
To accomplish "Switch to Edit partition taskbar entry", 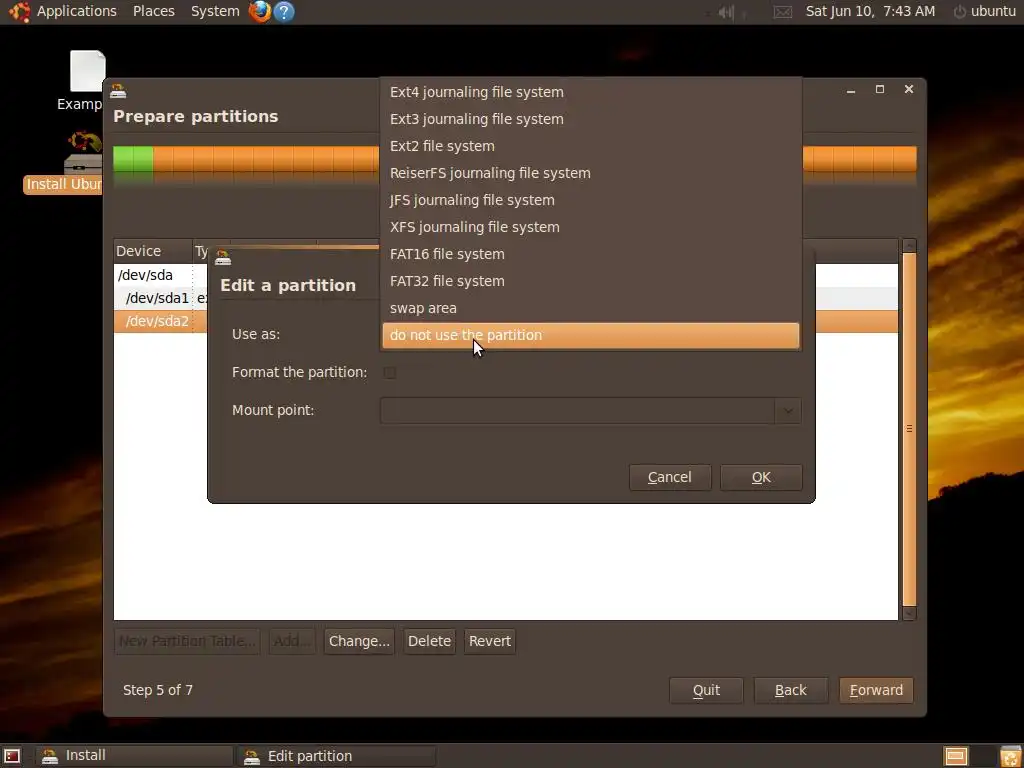I will click(337, 756).
